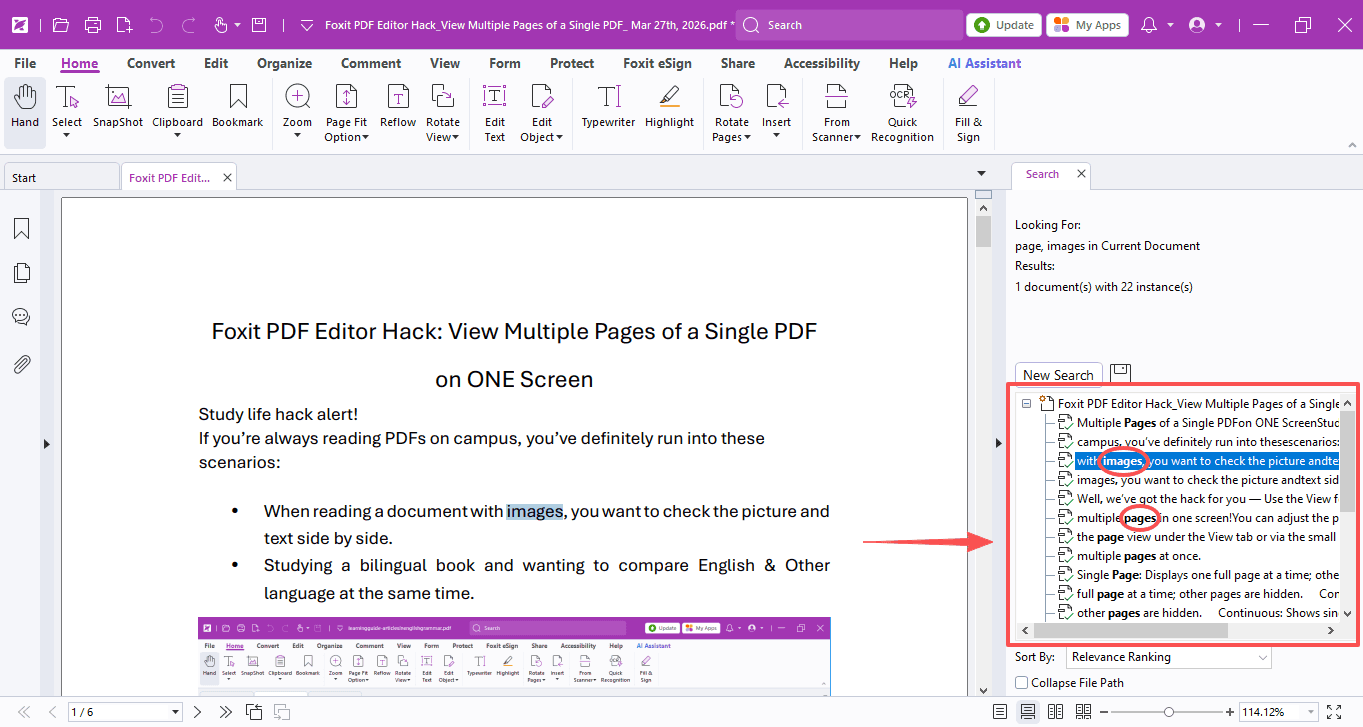
Task: Run Quick Recognition OCR
Action: [x=902, y=113]
